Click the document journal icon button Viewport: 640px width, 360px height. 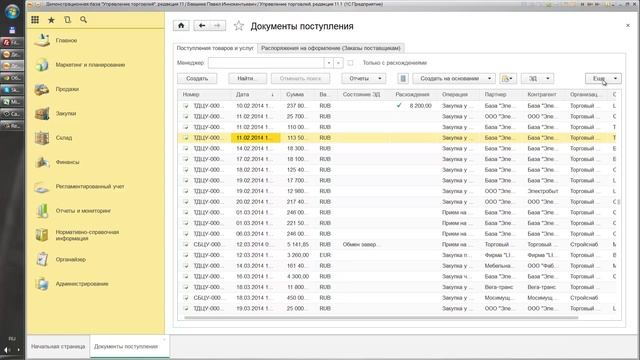pos(403,78)
